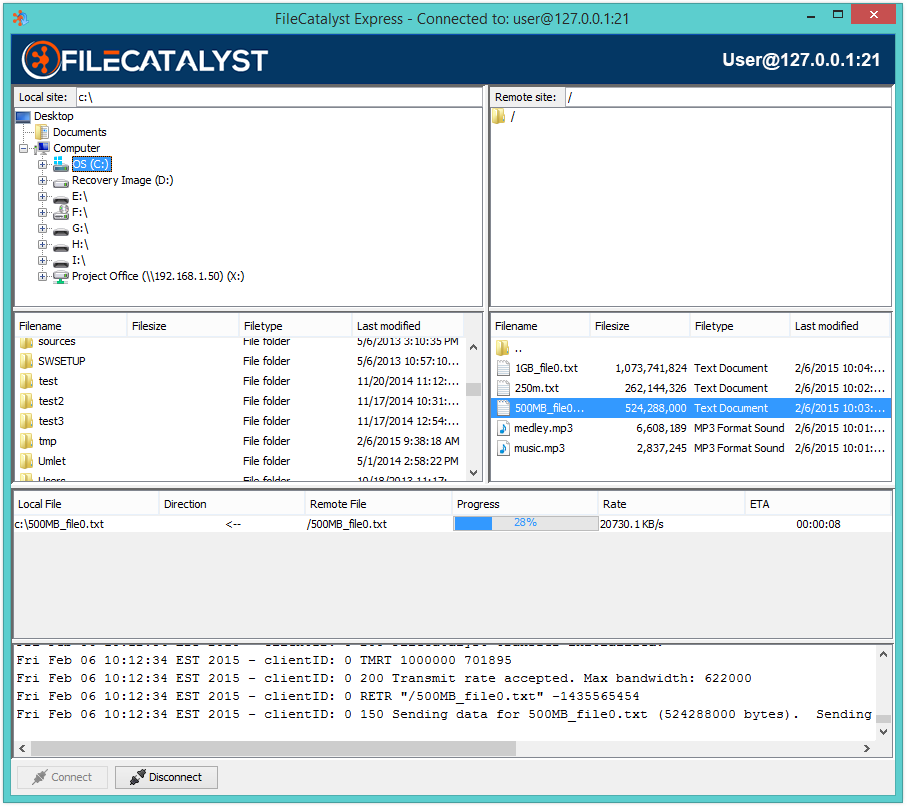Sort local files by Filename header
Viewport: 907px width, 807px height.
(70, 326)
